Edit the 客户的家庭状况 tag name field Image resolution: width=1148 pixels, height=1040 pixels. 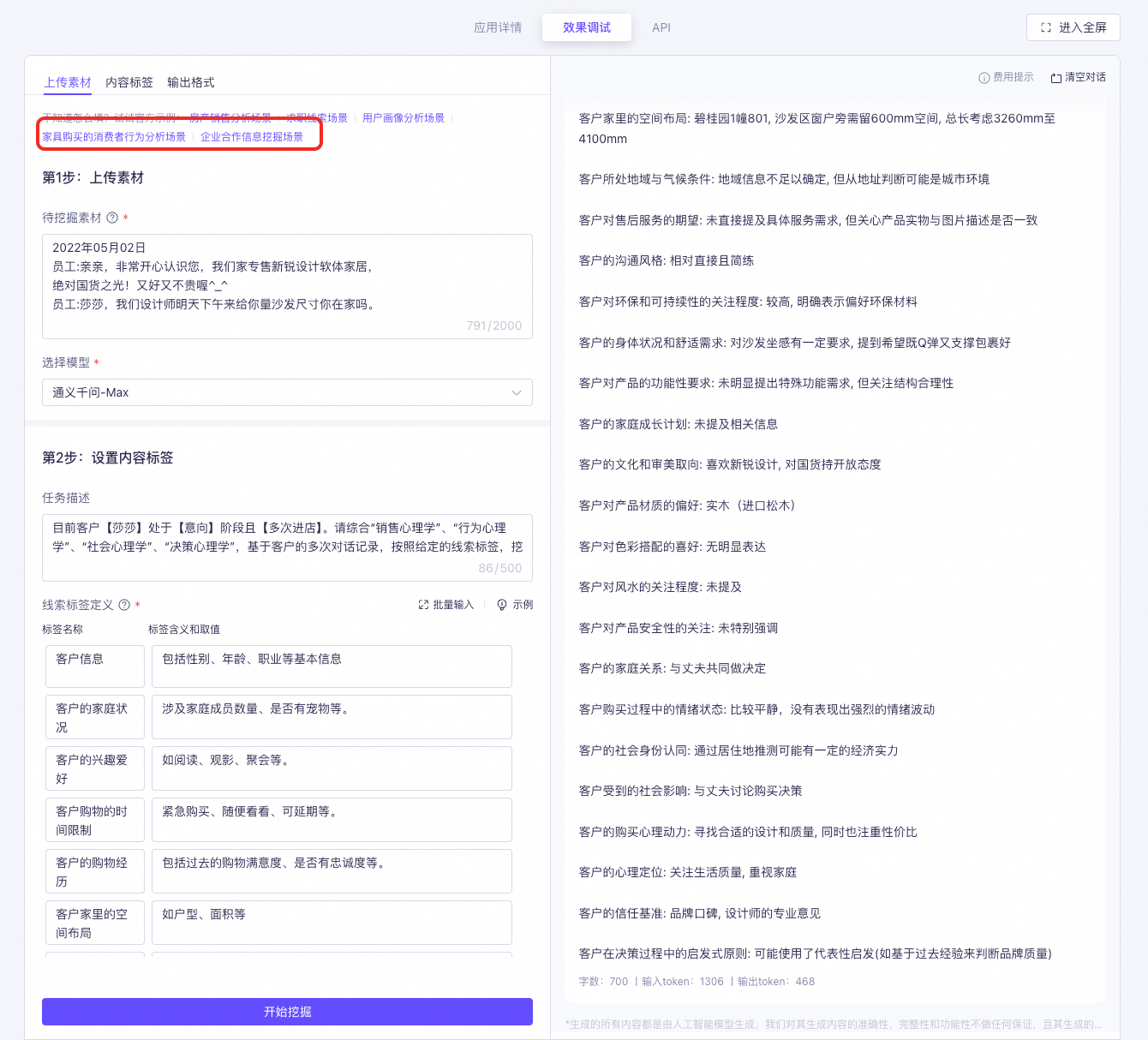pos(95,717)
